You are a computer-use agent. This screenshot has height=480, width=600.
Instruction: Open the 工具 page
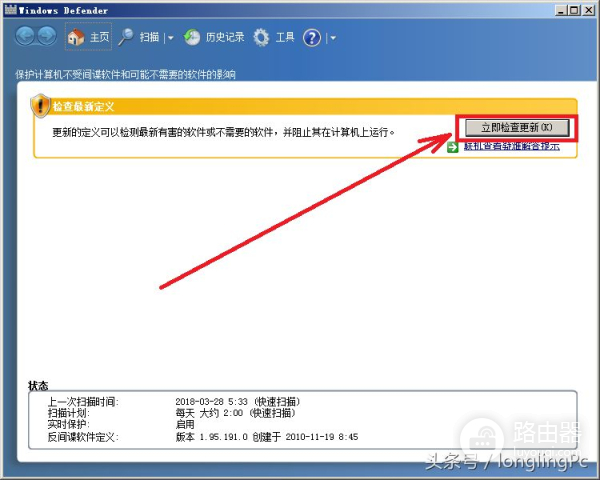pyautogui.click(x=285, y=37)
